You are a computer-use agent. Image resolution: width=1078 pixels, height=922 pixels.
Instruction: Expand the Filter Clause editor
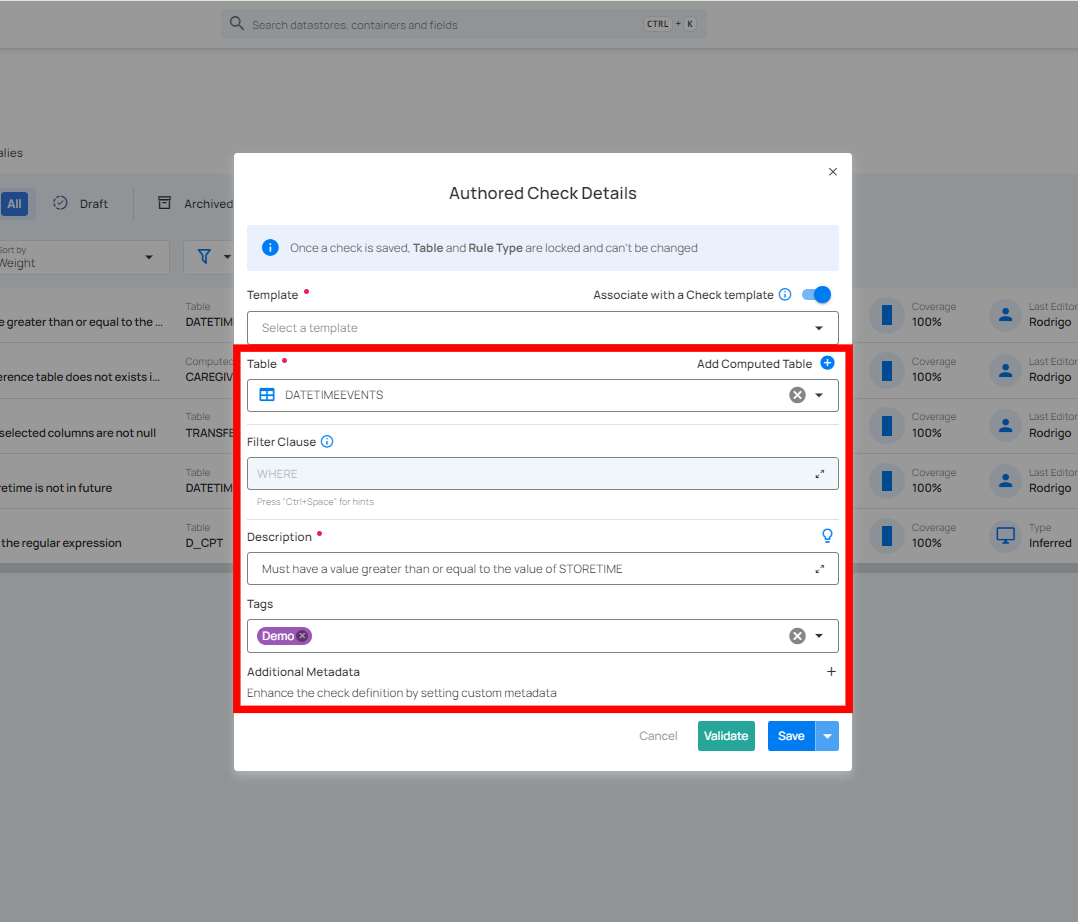[820, 474]
